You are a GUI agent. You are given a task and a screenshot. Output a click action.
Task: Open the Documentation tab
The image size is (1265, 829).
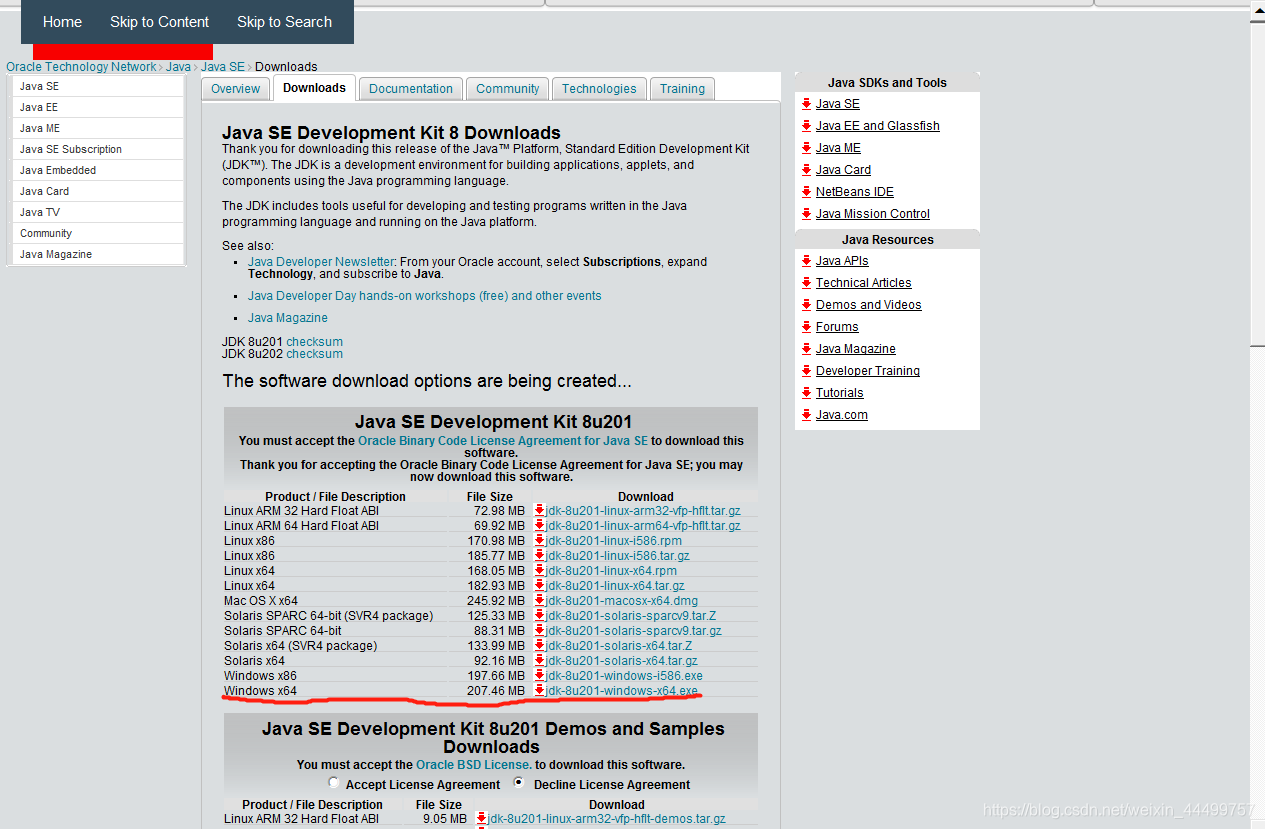pyautogui.click(x=411, y=89)
